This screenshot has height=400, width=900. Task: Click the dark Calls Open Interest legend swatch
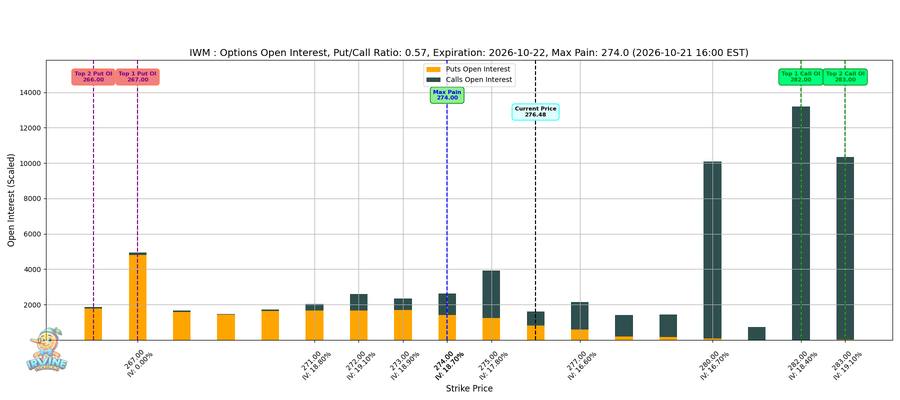(434, 80)
